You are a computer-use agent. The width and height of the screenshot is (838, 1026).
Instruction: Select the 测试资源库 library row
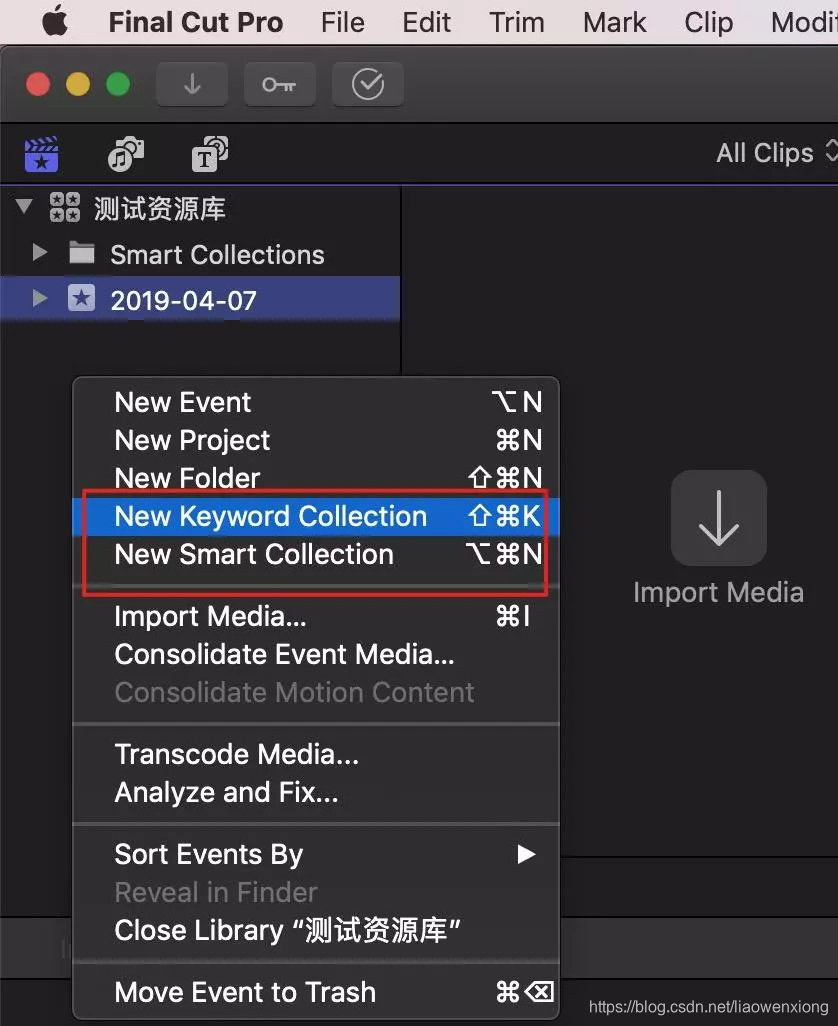point(200,208)
